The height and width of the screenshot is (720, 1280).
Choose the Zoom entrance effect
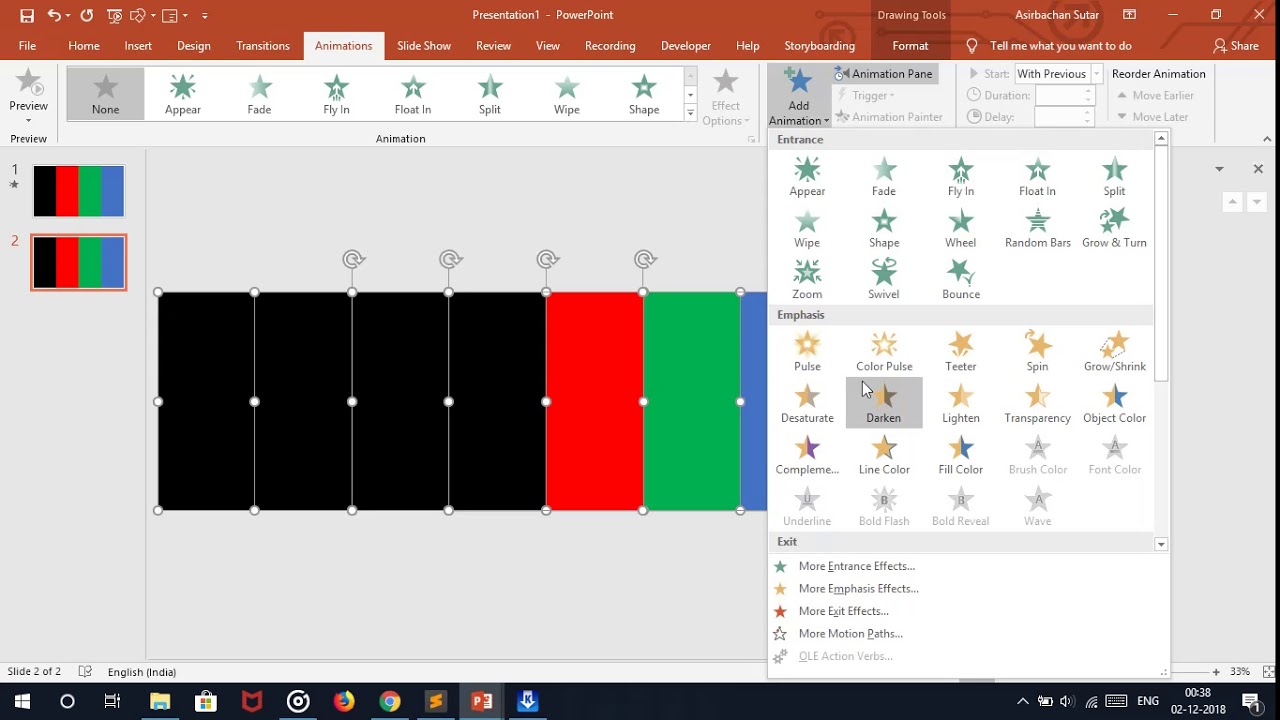click(807, 280)
